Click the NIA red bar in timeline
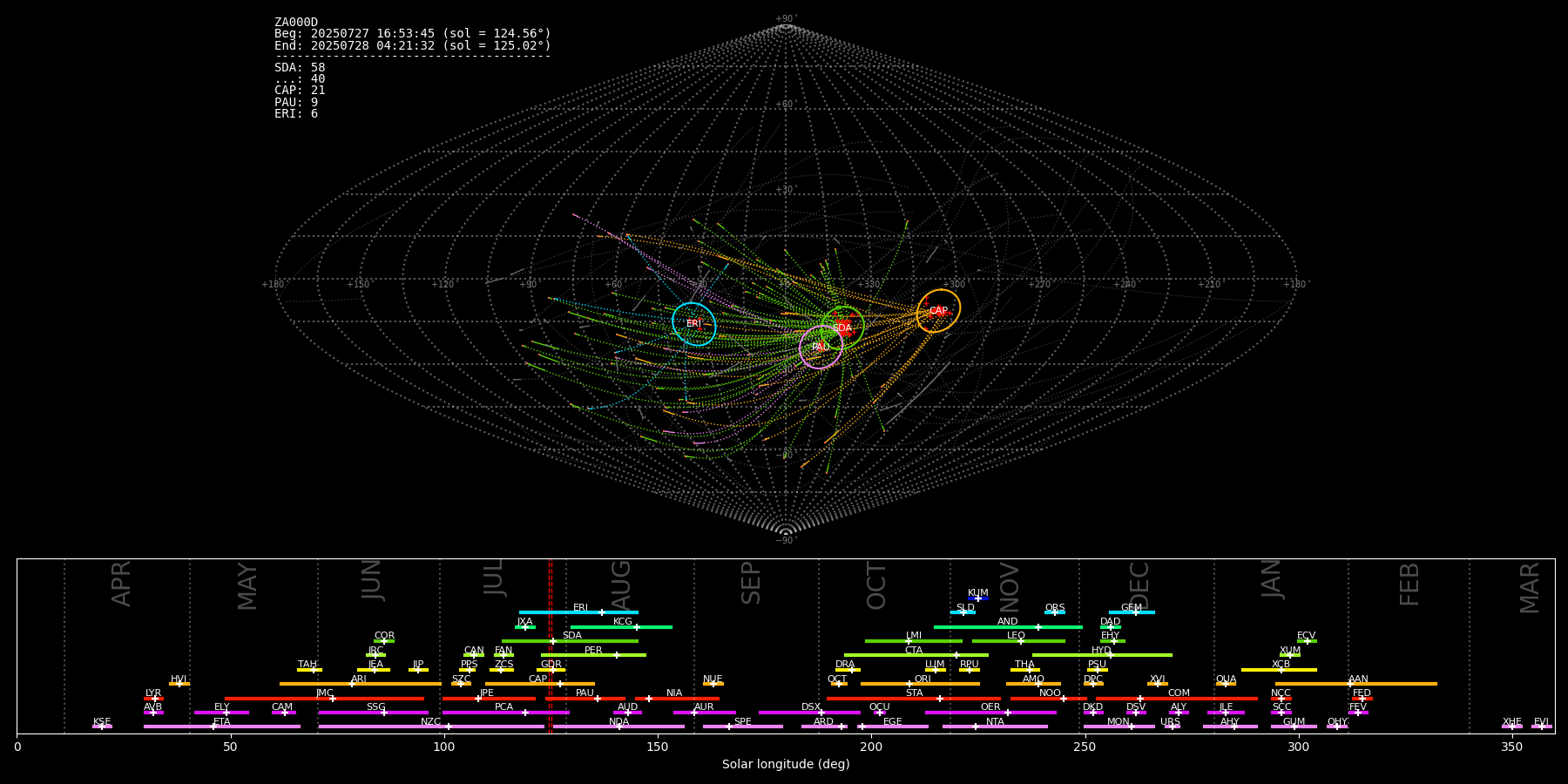Image resolution: width=1568 pixels, height=784 pixels. tap(677, 699)
